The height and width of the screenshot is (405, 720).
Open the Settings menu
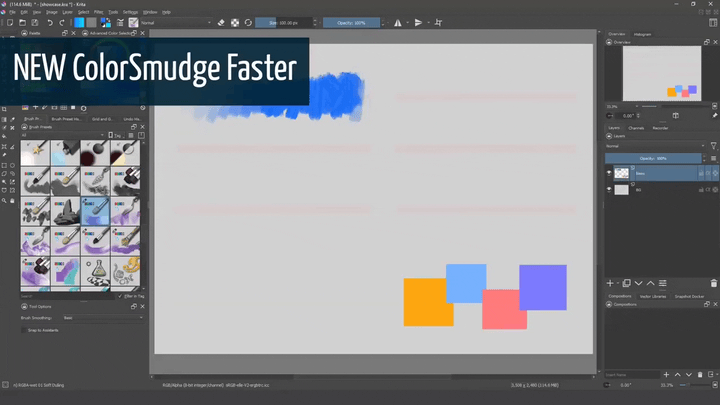(x=130, y=12)
